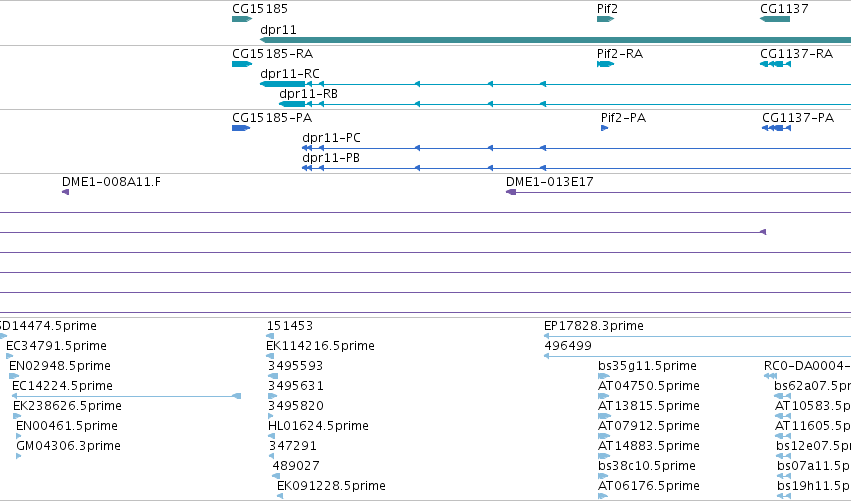
Task: Select the CG15185 gene glyph
Action: click(242, 19)
